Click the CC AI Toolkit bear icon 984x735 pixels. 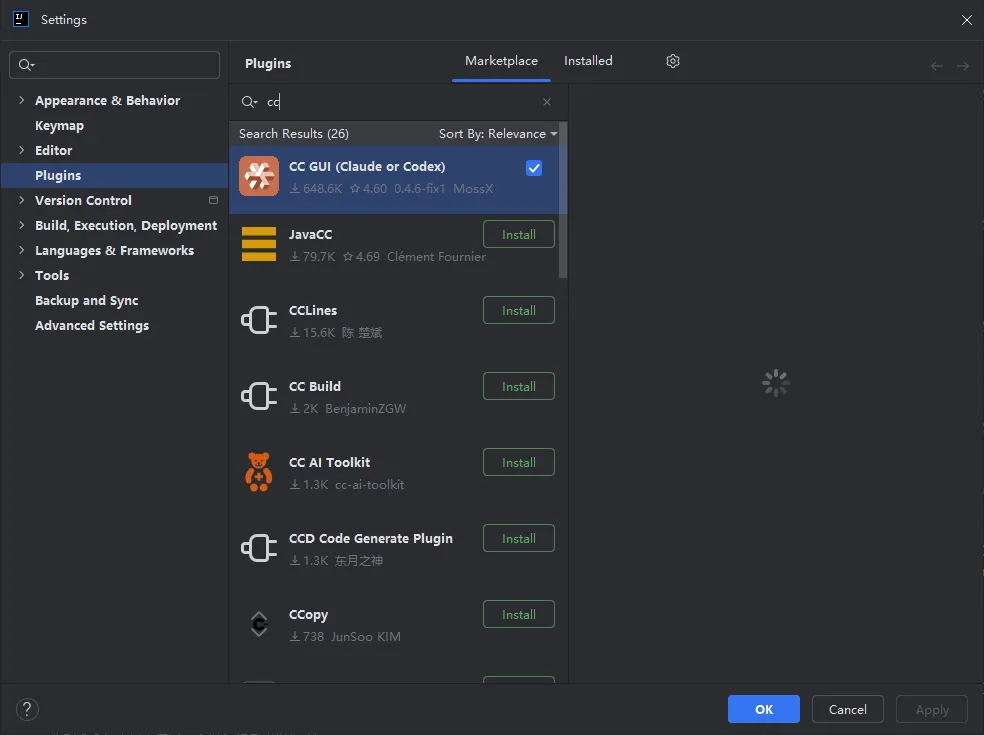(x=259, y=472)
